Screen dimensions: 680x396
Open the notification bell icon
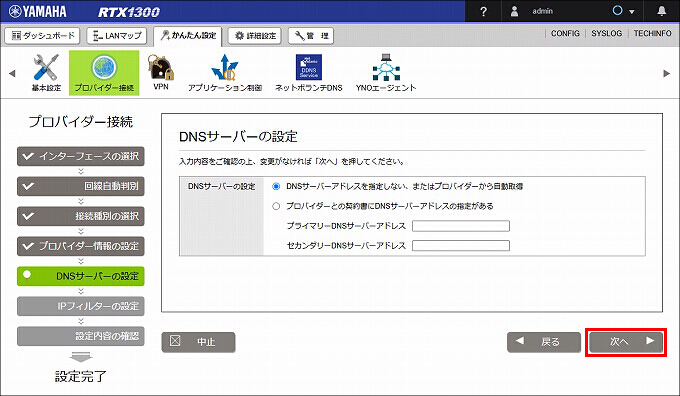click(x=661, y=11)
